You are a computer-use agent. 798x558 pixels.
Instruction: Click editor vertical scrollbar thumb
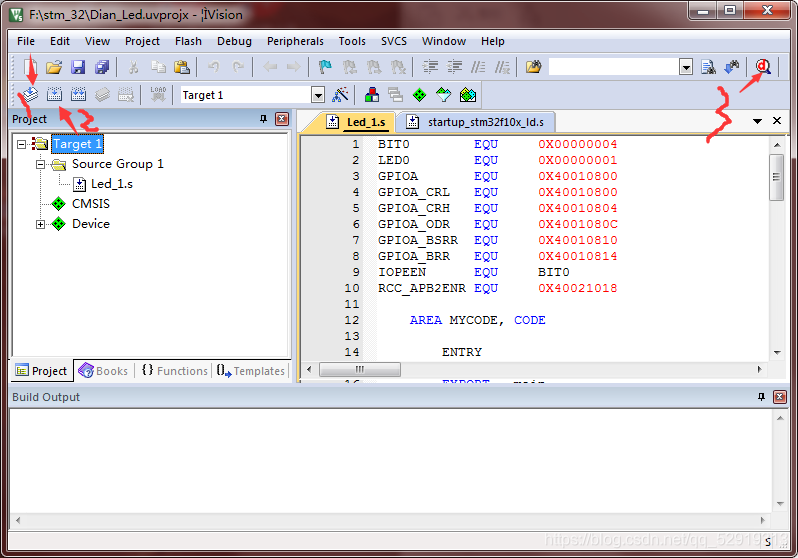coord(776,178)
